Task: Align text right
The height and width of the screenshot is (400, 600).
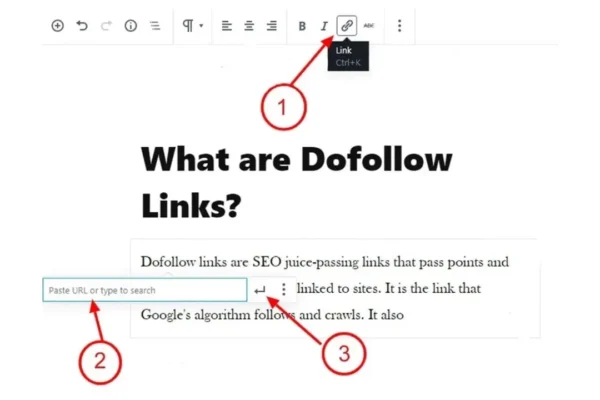Action: [271, 26]
